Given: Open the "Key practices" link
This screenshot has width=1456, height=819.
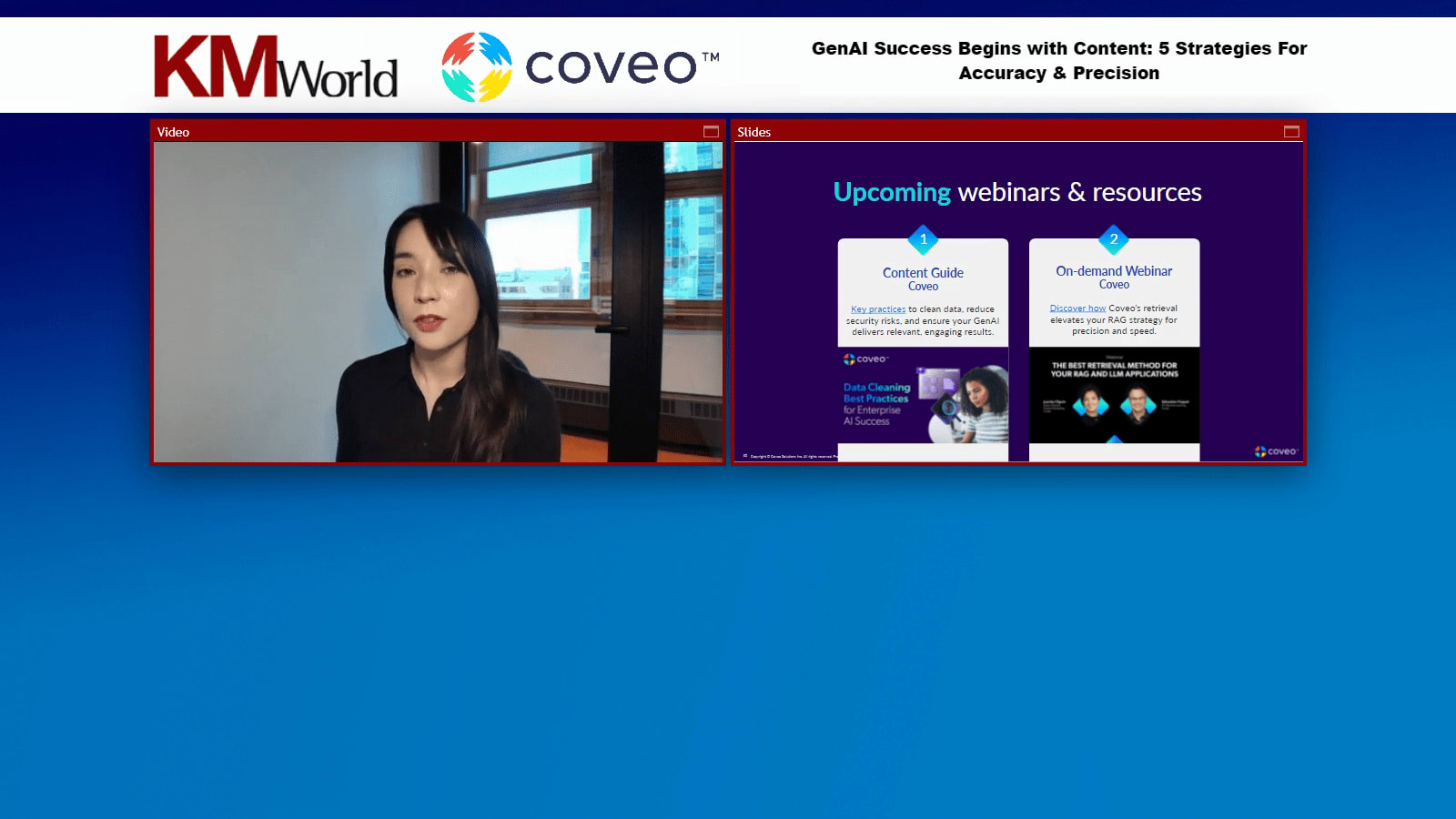Looking at the screenshot, I should (878, 309).
